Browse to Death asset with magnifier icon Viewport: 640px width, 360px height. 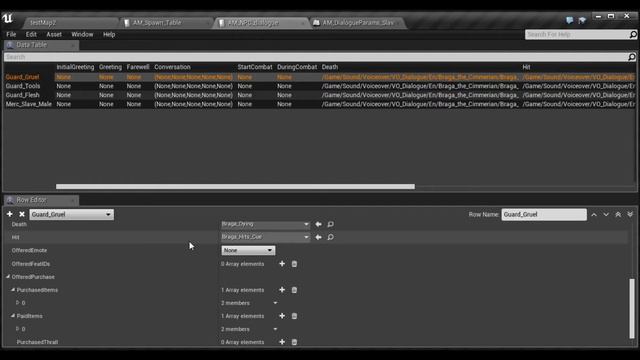(x=331, y=224)
